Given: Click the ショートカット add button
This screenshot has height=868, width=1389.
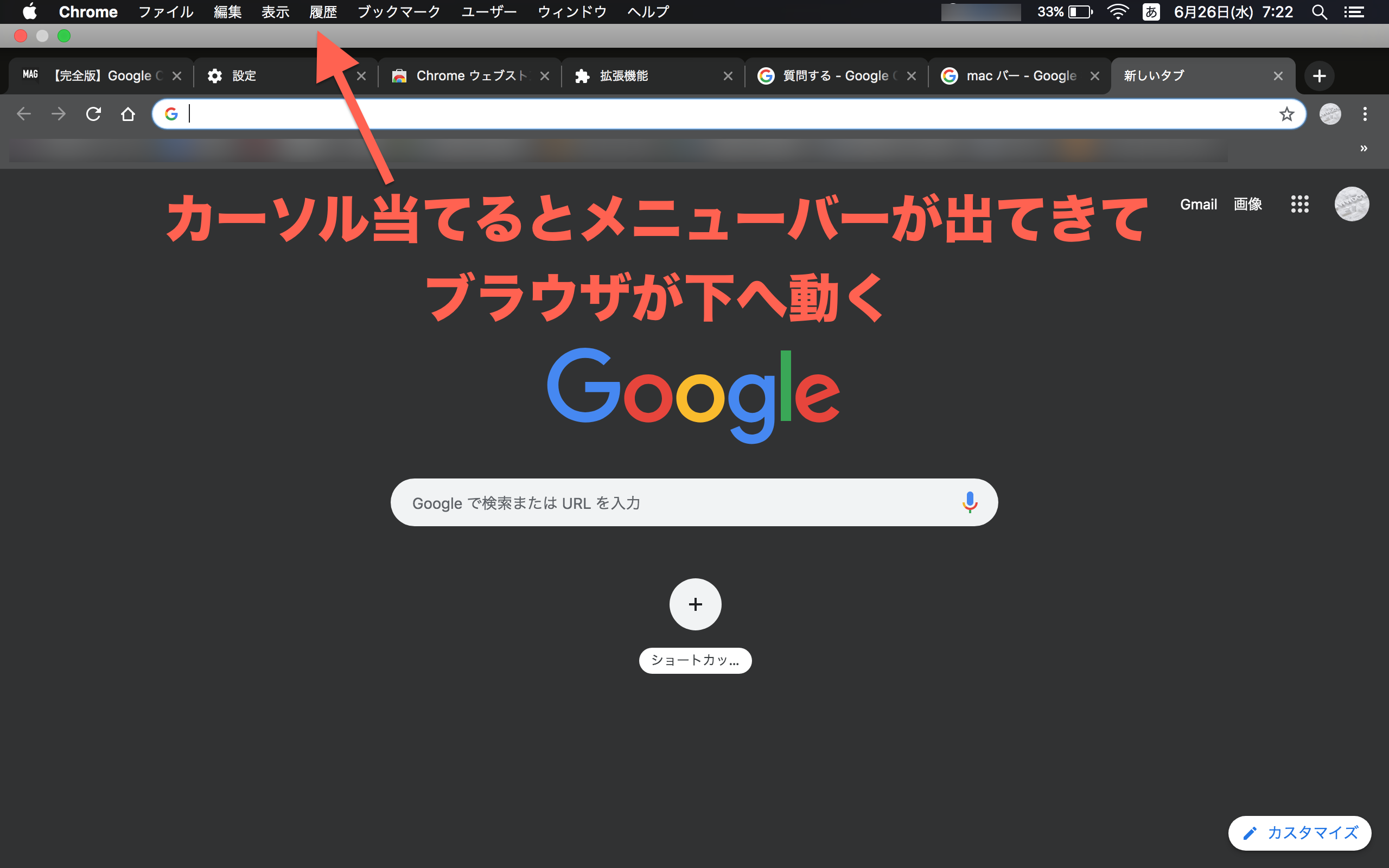Looking at the screenshot, I should [695, 603].
